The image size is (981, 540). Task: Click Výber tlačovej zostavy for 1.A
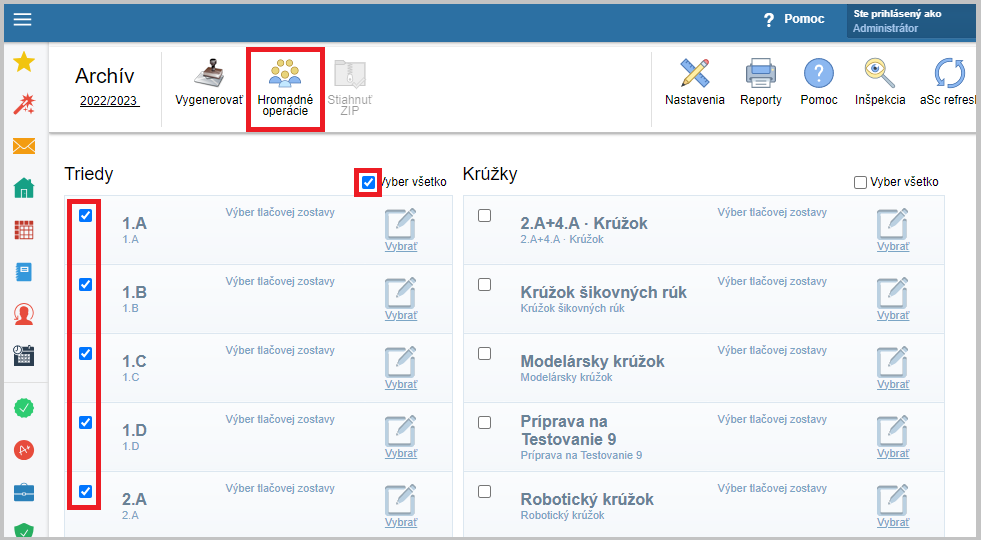click(x=280, y=212)
